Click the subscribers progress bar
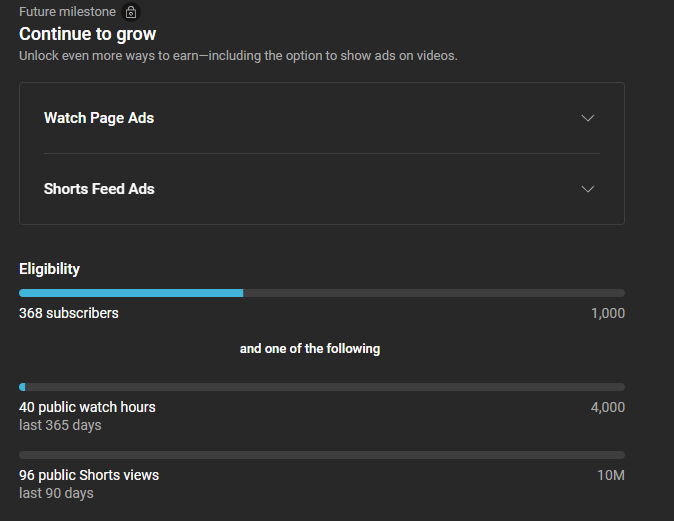This screenshot has height=521, width=674. coord(322,293)
